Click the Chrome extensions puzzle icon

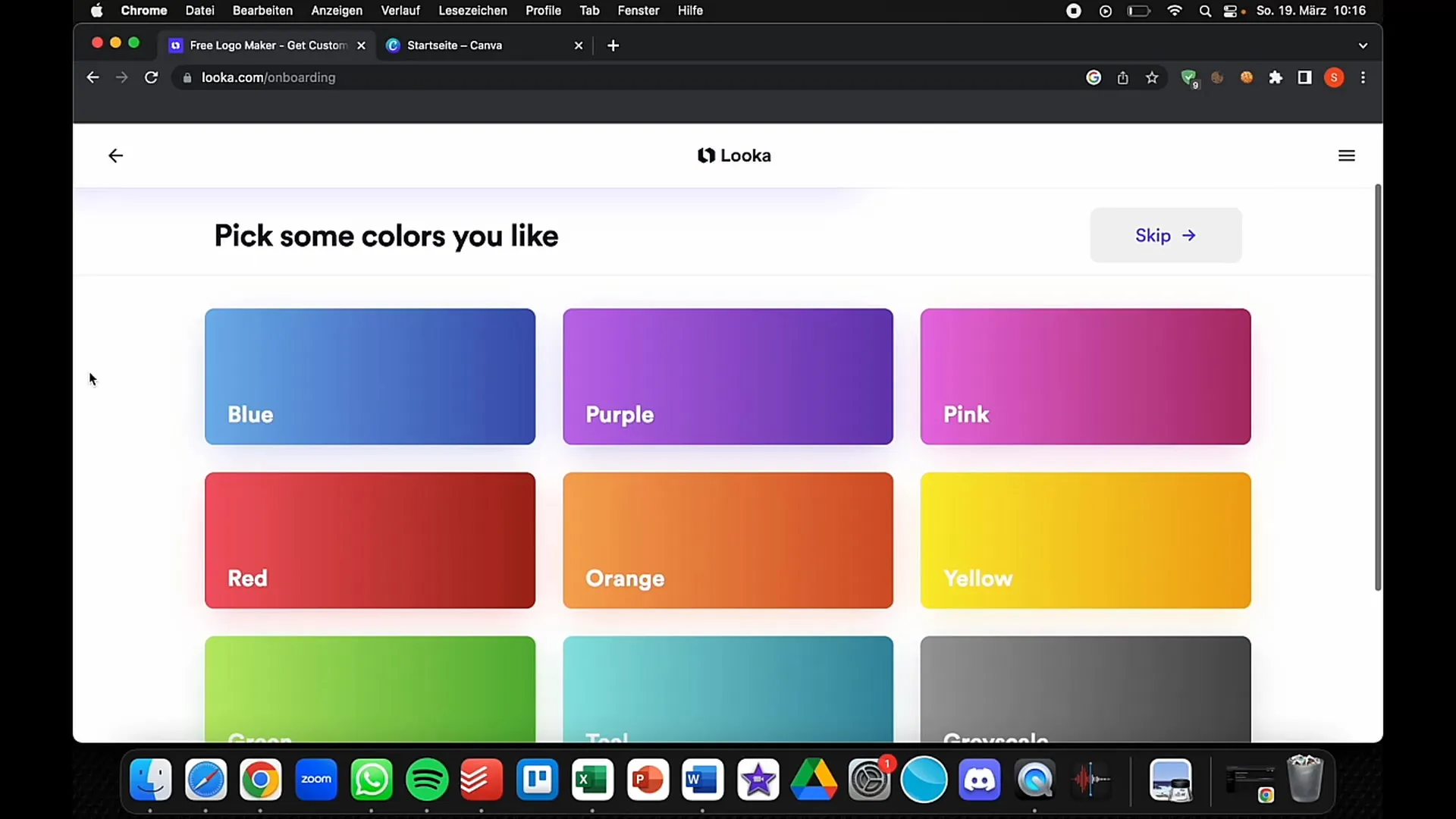pyautogui.click(x=1276, y=78)
